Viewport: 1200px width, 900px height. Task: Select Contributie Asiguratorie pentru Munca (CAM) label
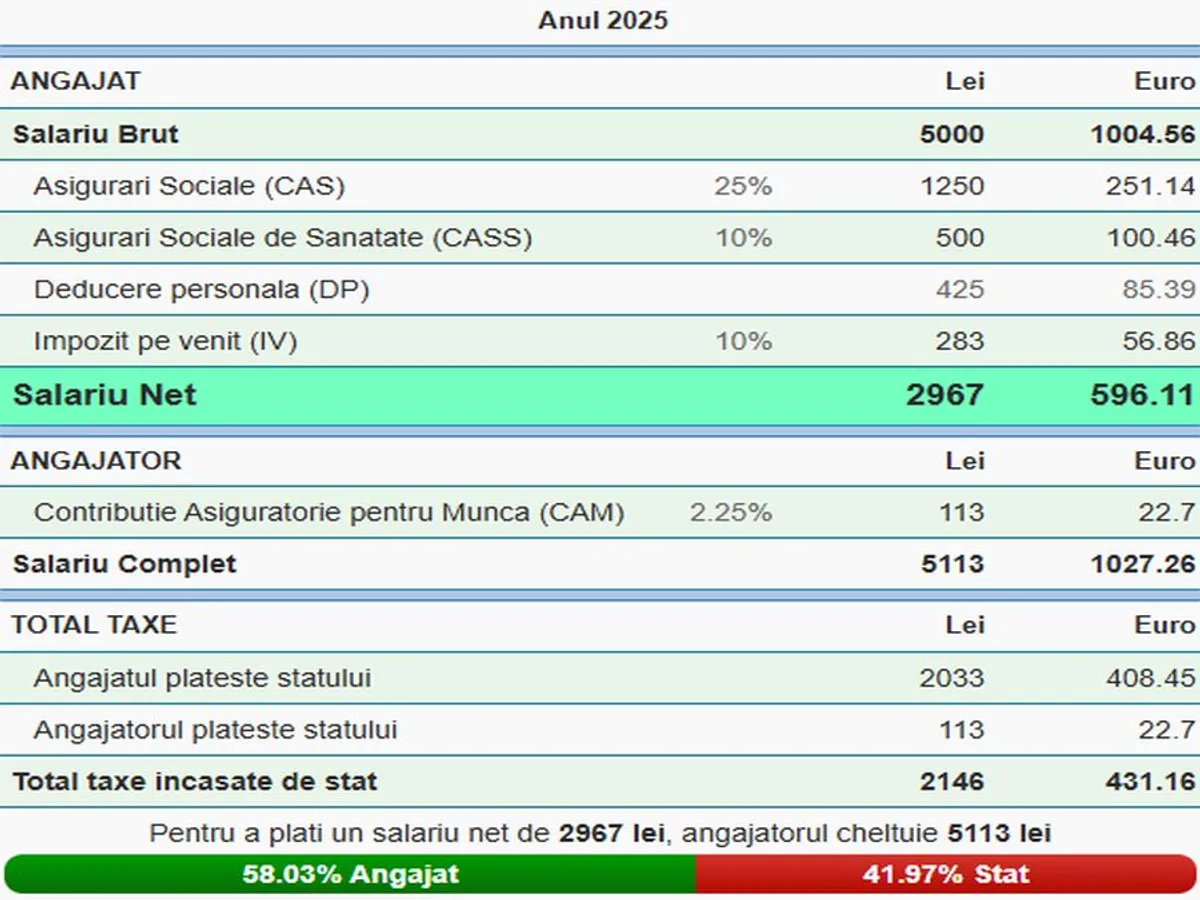(328, 513)
